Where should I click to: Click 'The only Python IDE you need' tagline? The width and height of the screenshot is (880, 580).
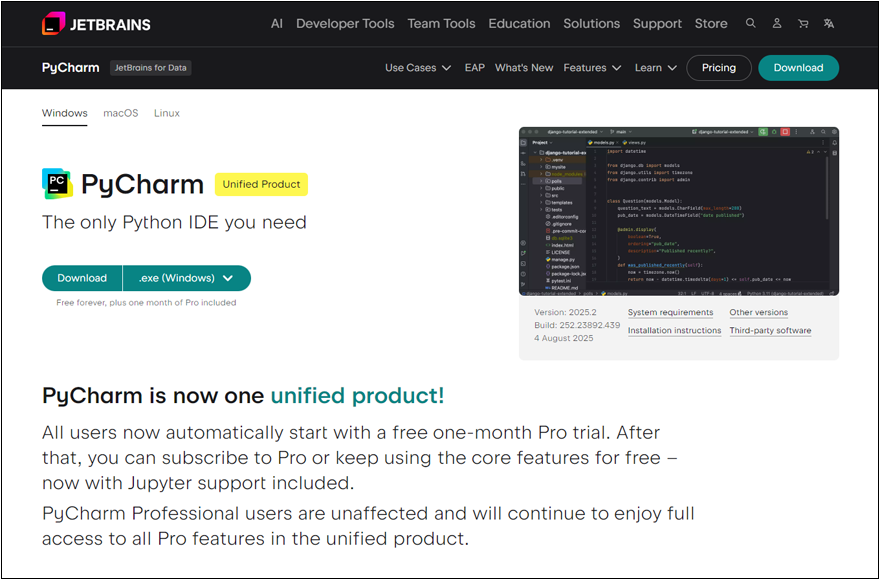tap(175, 222)
